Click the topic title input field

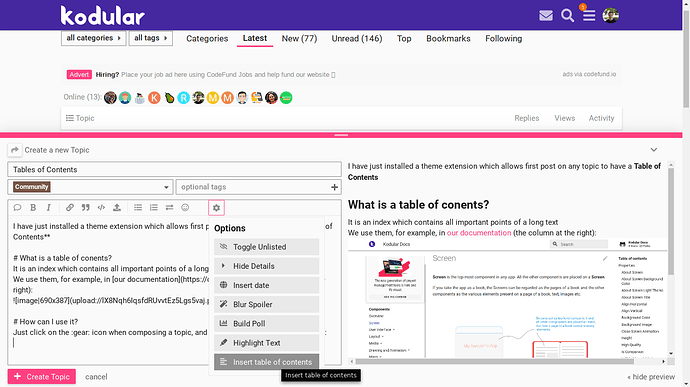(x=174, y=170)
